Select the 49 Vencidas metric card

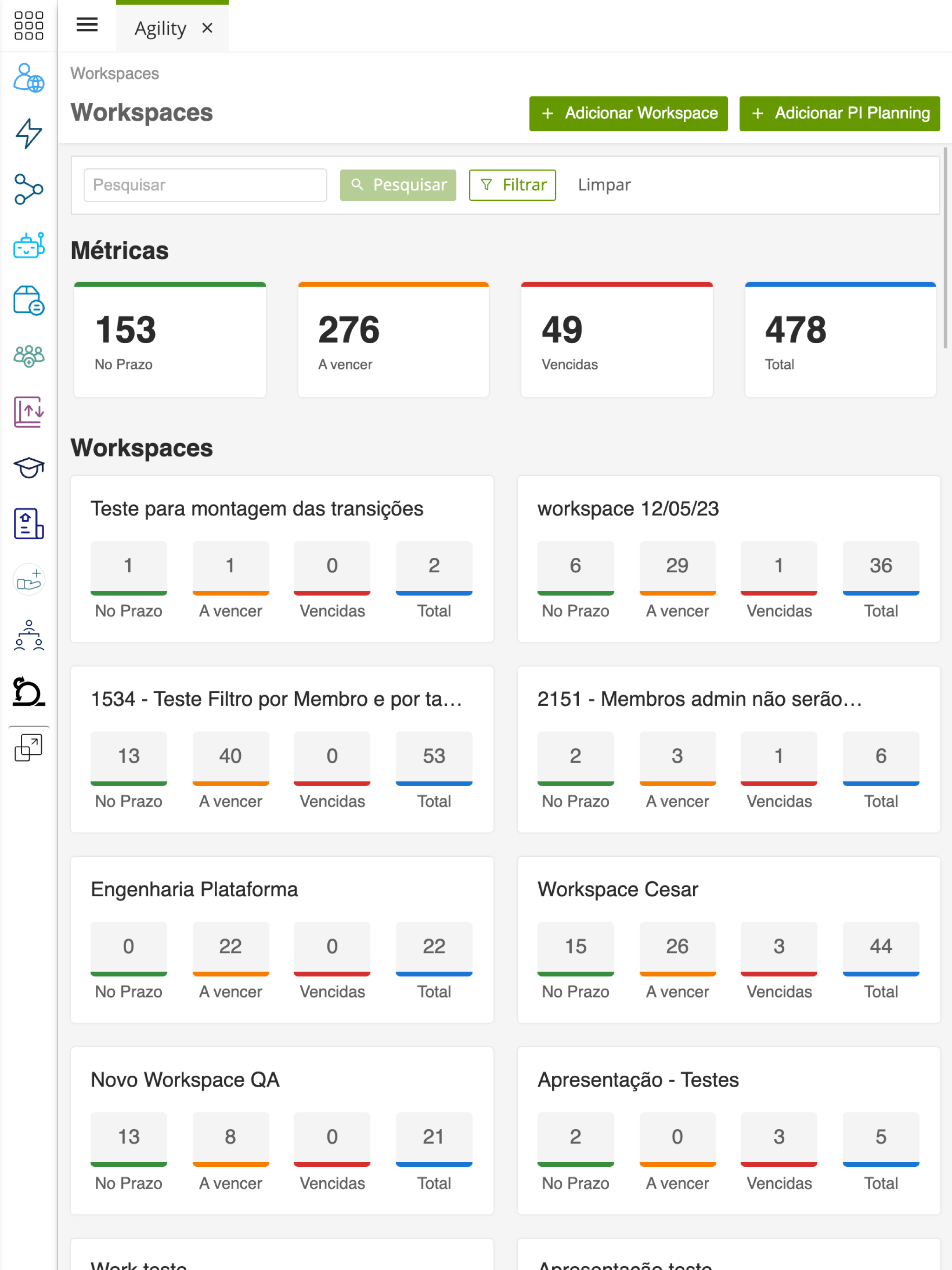pyautogui.click(x=617, y=340)
